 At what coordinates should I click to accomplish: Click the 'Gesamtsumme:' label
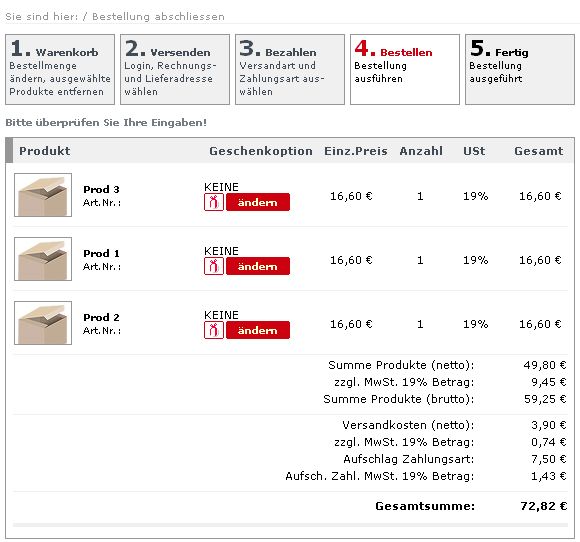coord(425,506)
